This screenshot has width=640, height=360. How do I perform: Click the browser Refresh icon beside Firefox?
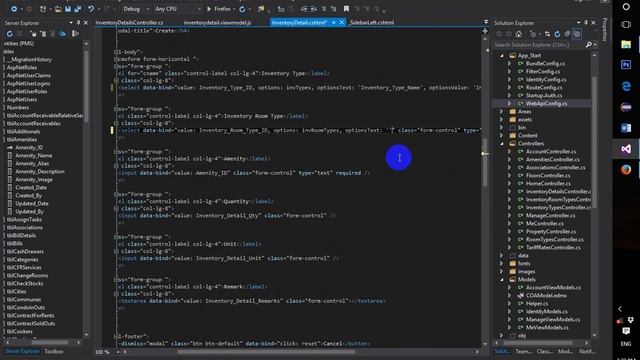click(242, 9)
